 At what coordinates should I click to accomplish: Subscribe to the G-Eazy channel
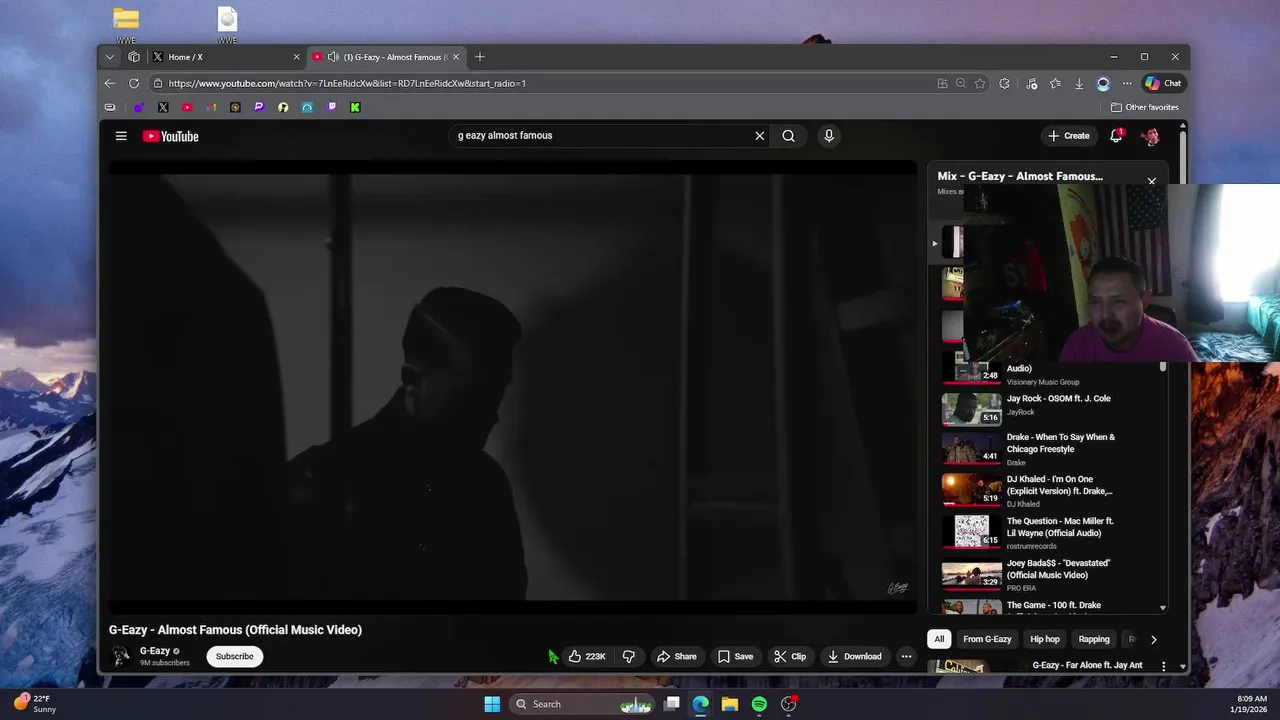pyautogui.click(x=235, y=657)
